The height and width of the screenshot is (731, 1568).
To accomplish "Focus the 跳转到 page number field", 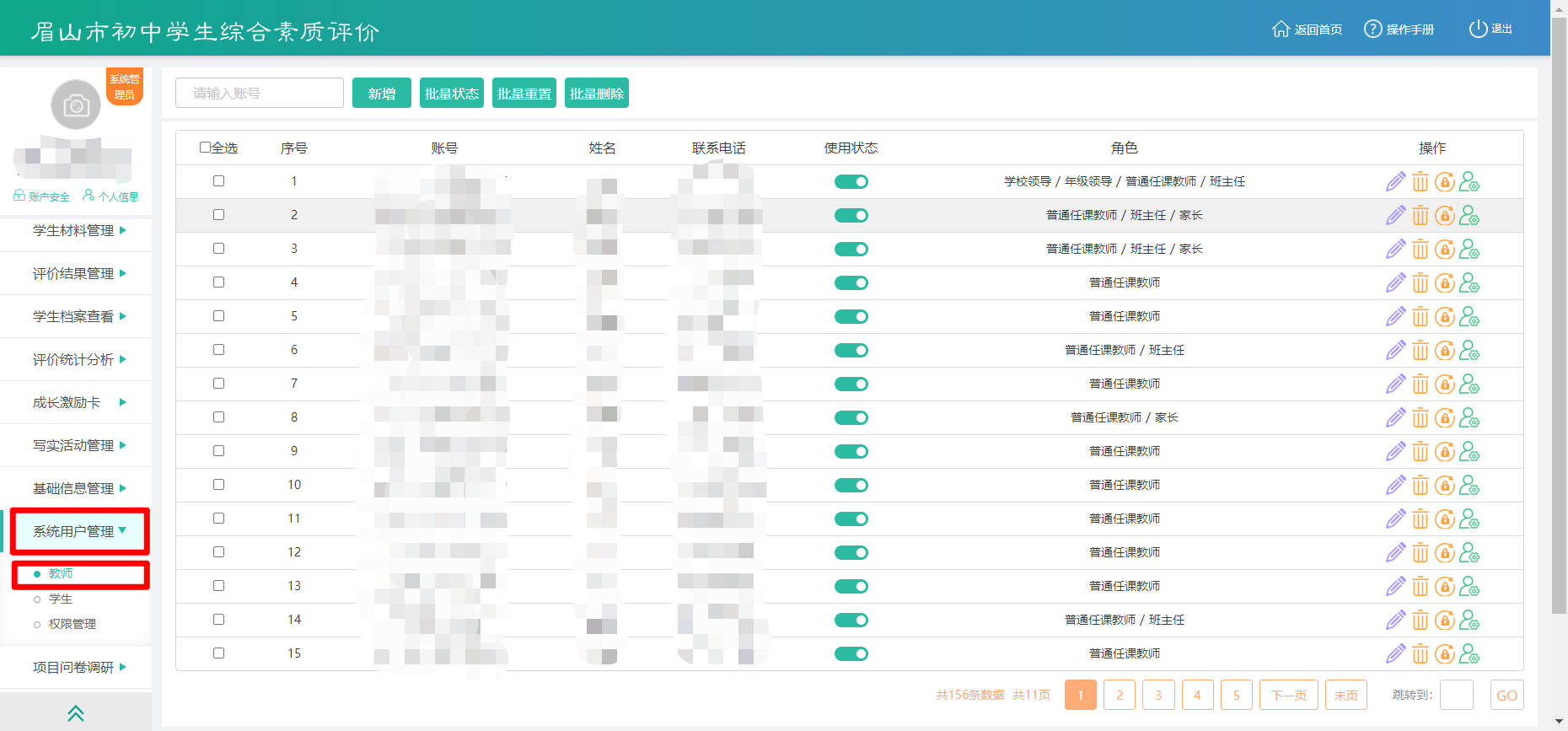I will [1457, 695].
